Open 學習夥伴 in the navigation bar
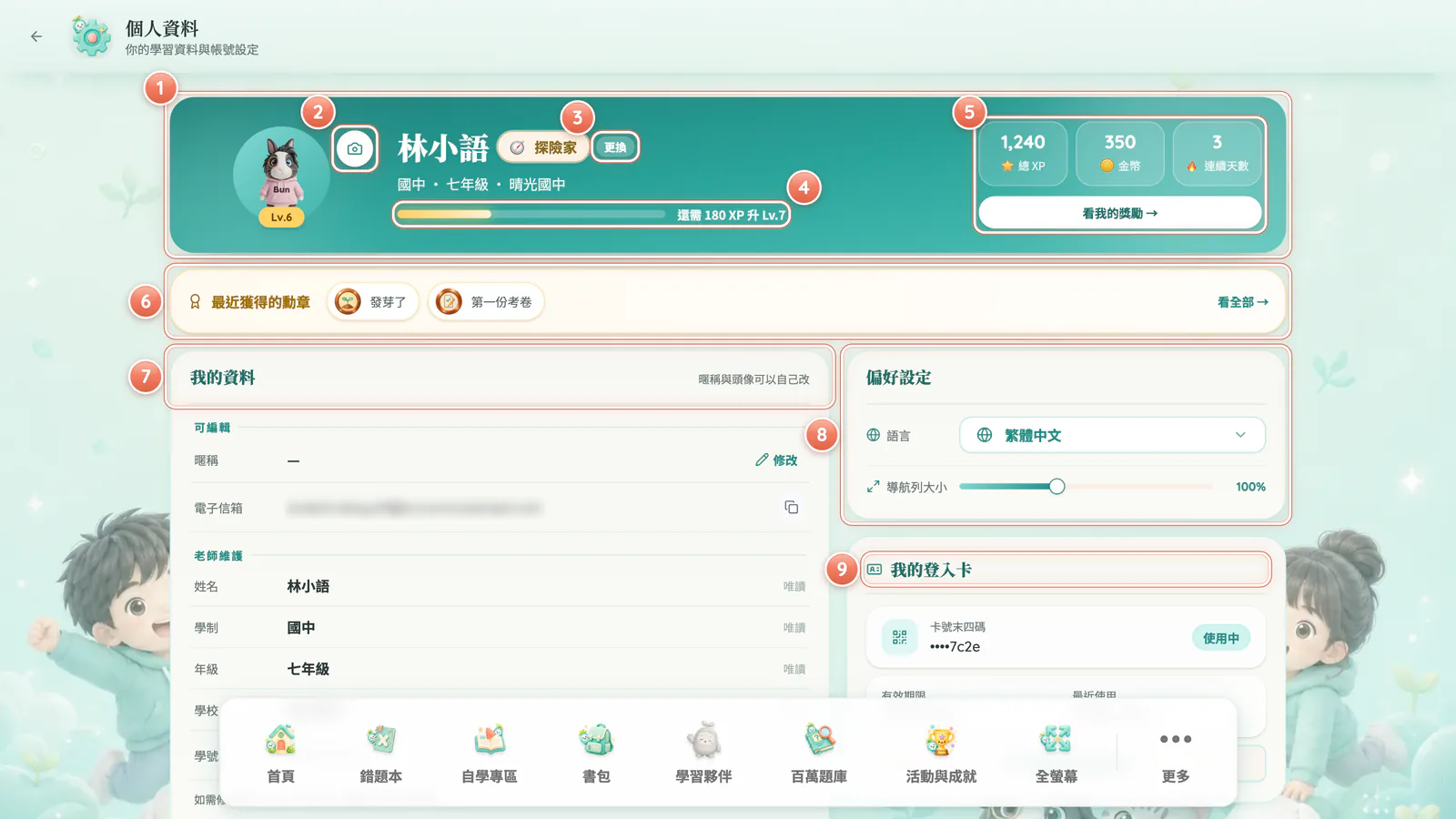The image size is (1456, 819). (x=703, y=753)
